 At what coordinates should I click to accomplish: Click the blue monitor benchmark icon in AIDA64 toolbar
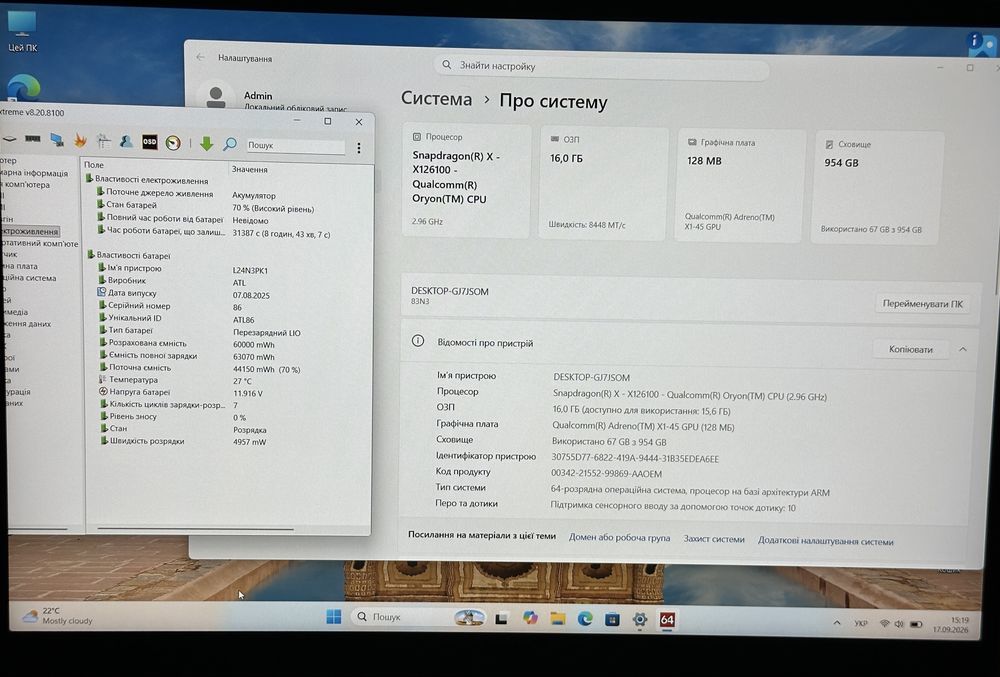pyautogui.click(x=57, y=140)
